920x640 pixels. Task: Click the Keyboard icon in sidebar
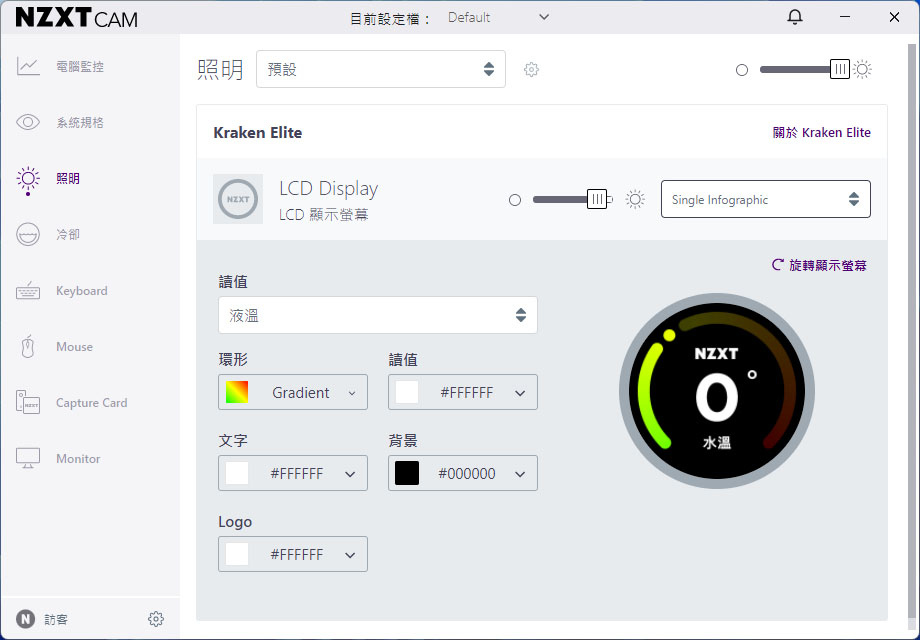[28, 290]
